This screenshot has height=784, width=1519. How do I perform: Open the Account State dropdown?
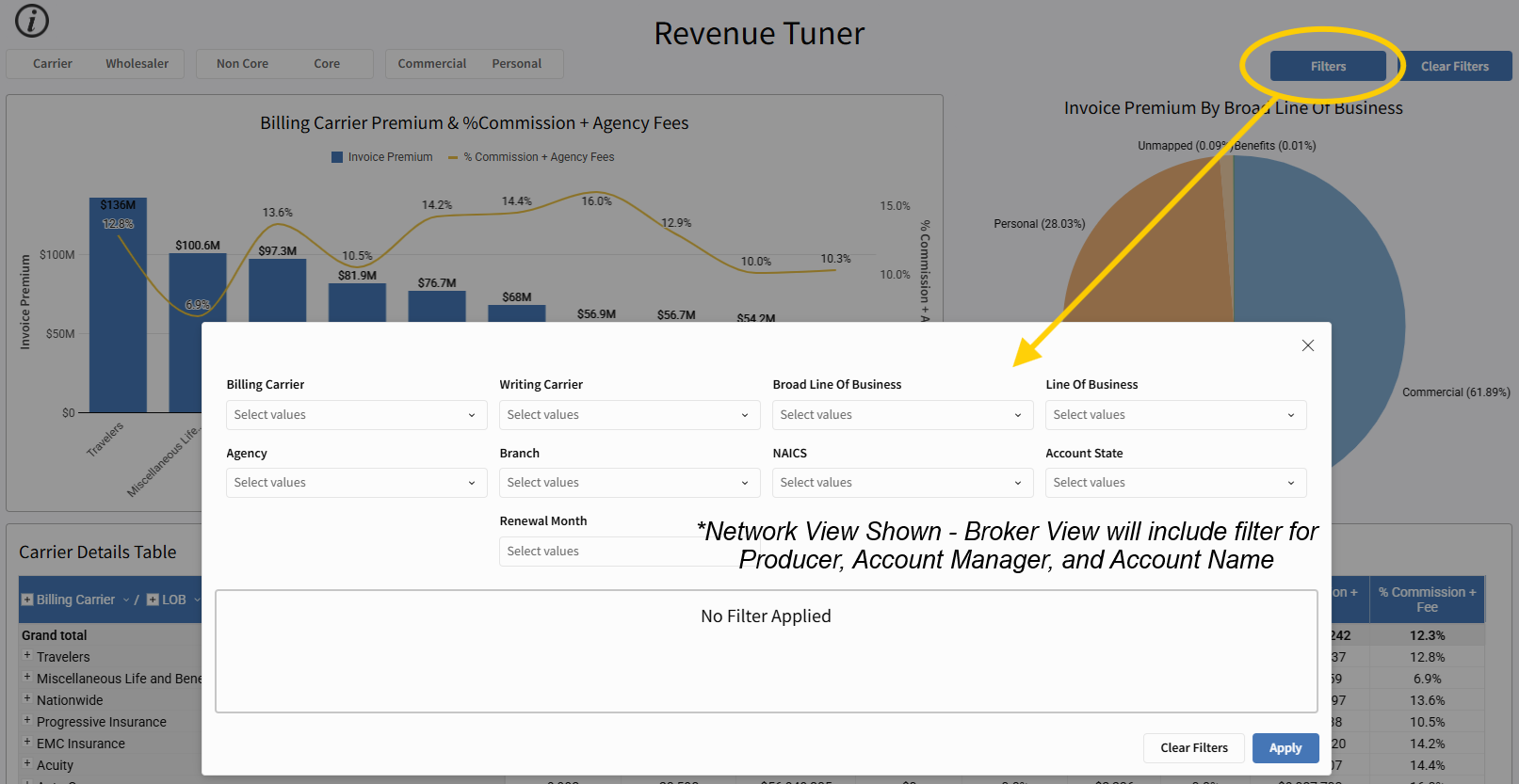coord(1175,483)
